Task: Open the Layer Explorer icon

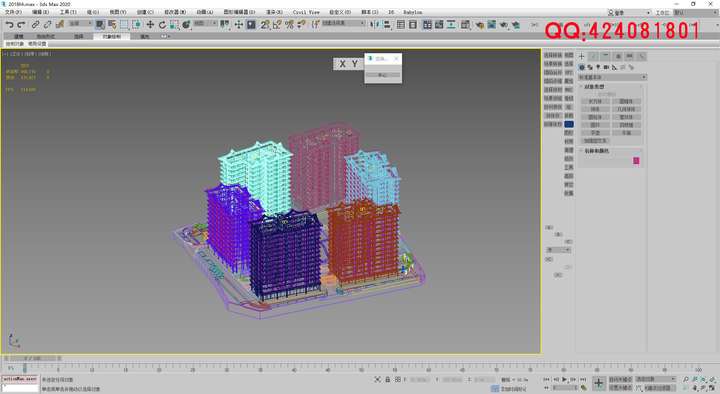Action: pyautogui.click(x=413, y=24)
